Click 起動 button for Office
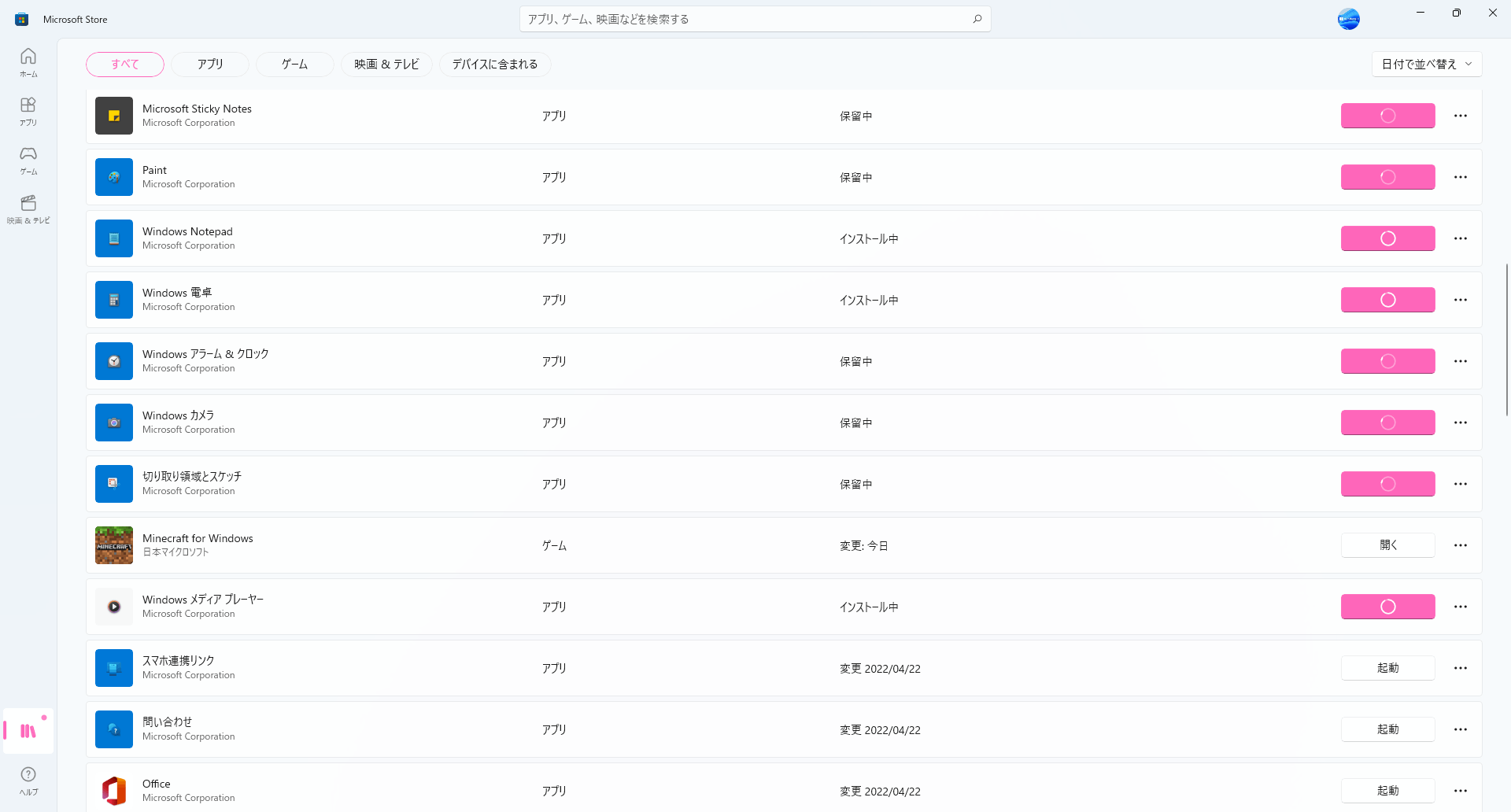 point(1388,791)
